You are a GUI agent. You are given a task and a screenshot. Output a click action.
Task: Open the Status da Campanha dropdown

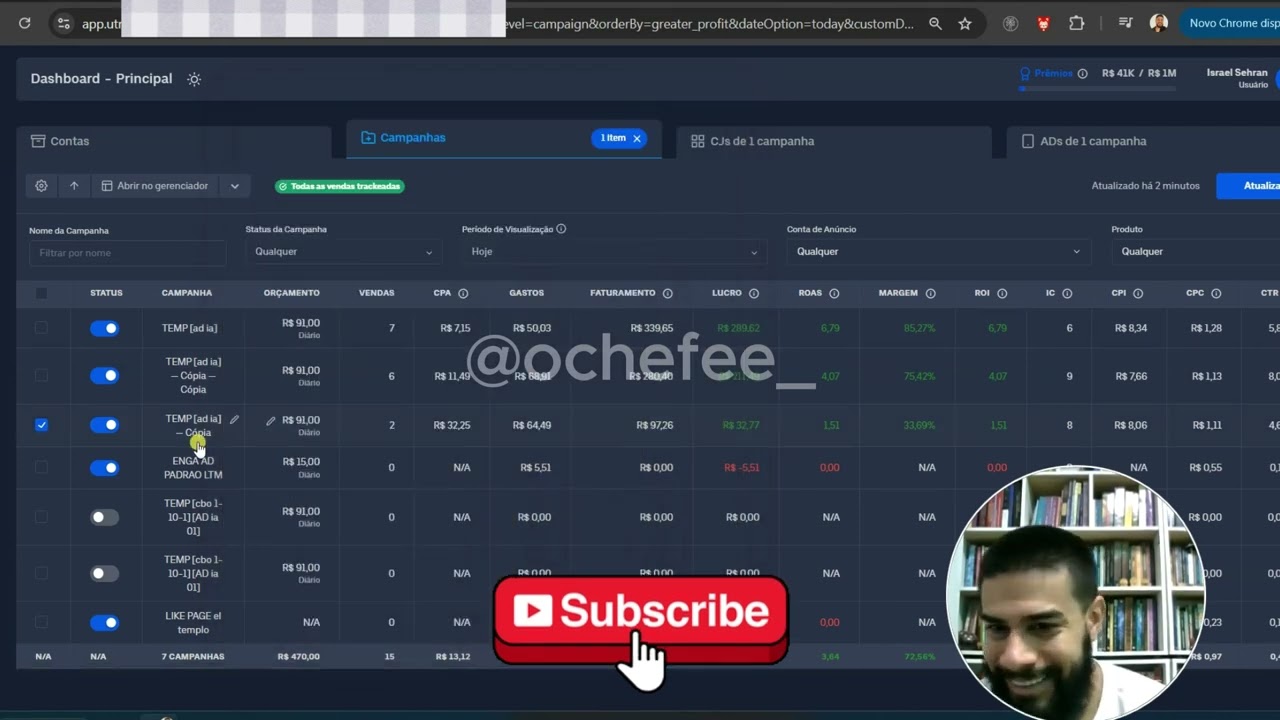tap(343, 252)
